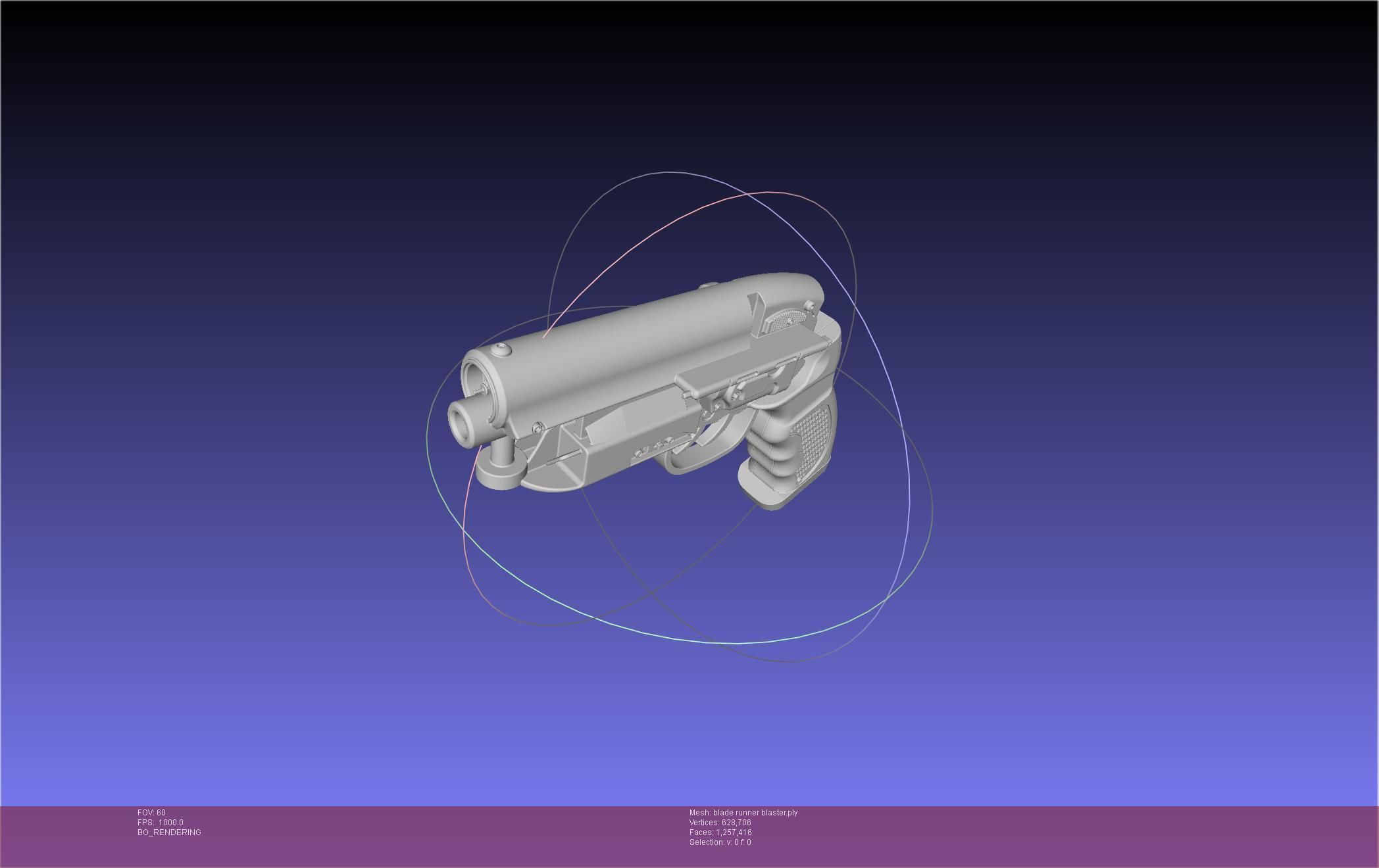Click the Mesh: blade runner blaster.ply label
Image resolution: width=1379 pixels, height=868 pixels.
pyautogui.click(x=743, y=813)
